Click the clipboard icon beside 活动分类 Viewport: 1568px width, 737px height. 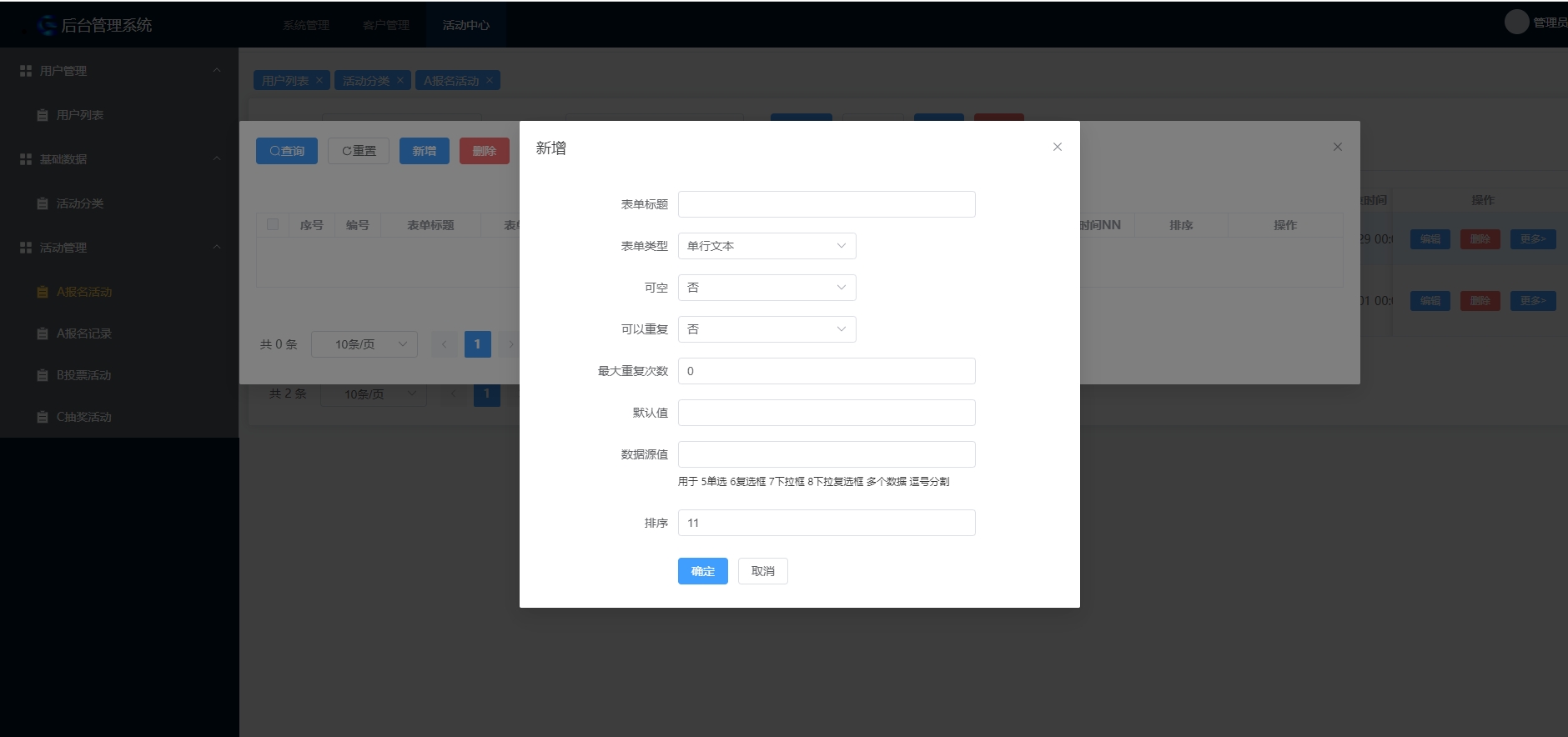(43, 203)
